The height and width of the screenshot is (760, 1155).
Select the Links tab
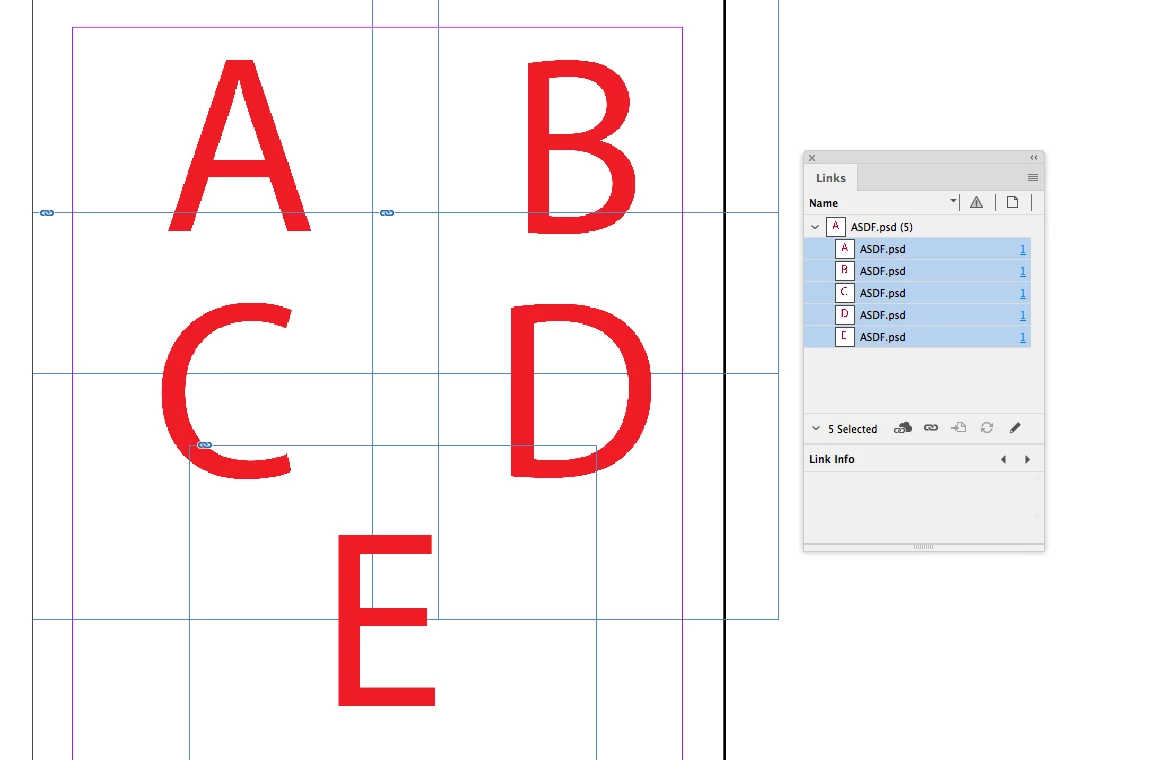tap(831, 177)
